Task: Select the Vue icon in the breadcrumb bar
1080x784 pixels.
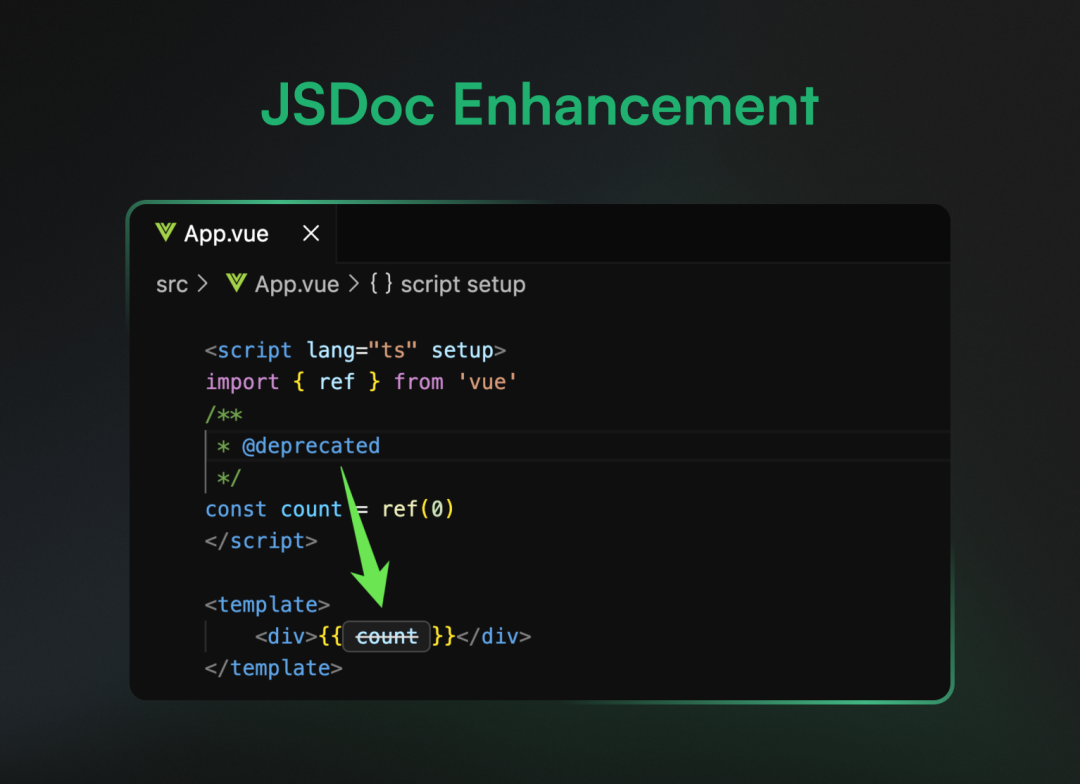Action: tap(236, 284)
